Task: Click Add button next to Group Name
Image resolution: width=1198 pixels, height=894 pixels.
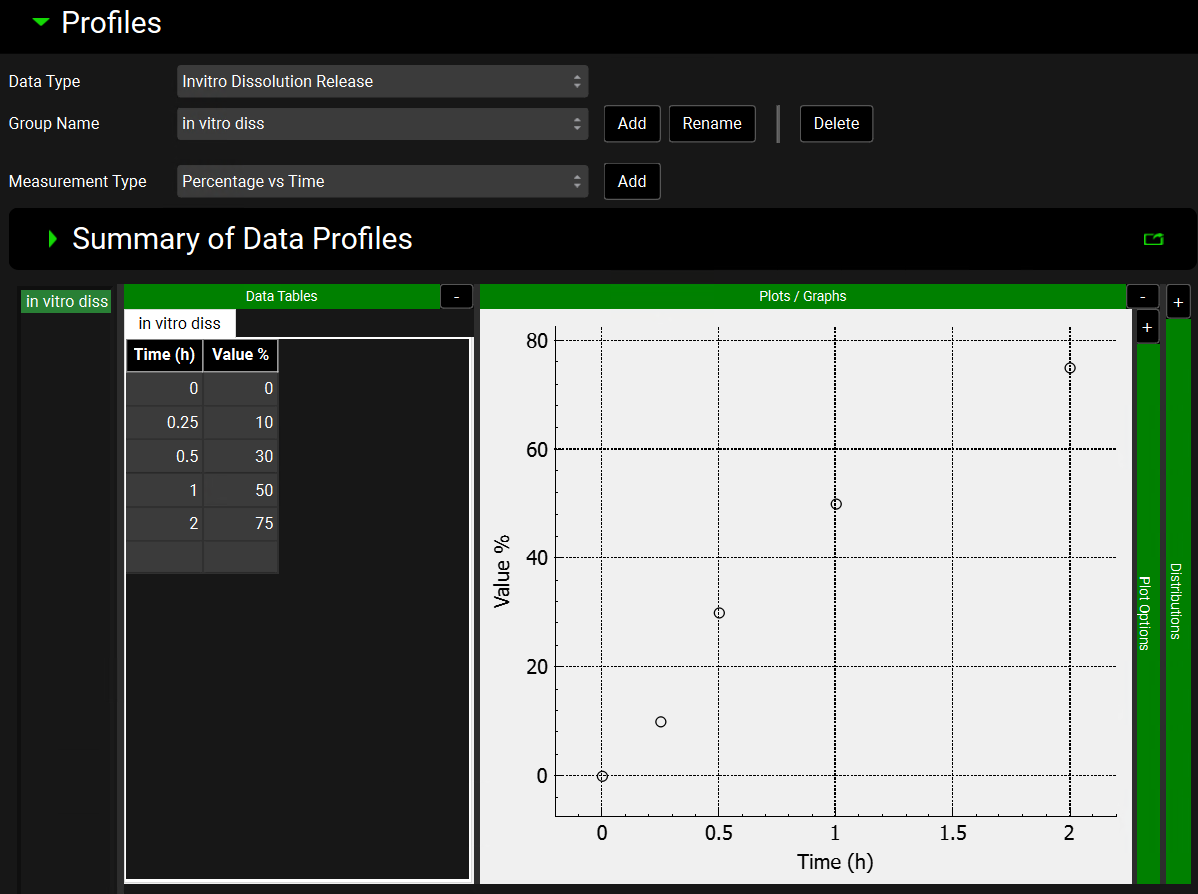Action: coord(632,124)
